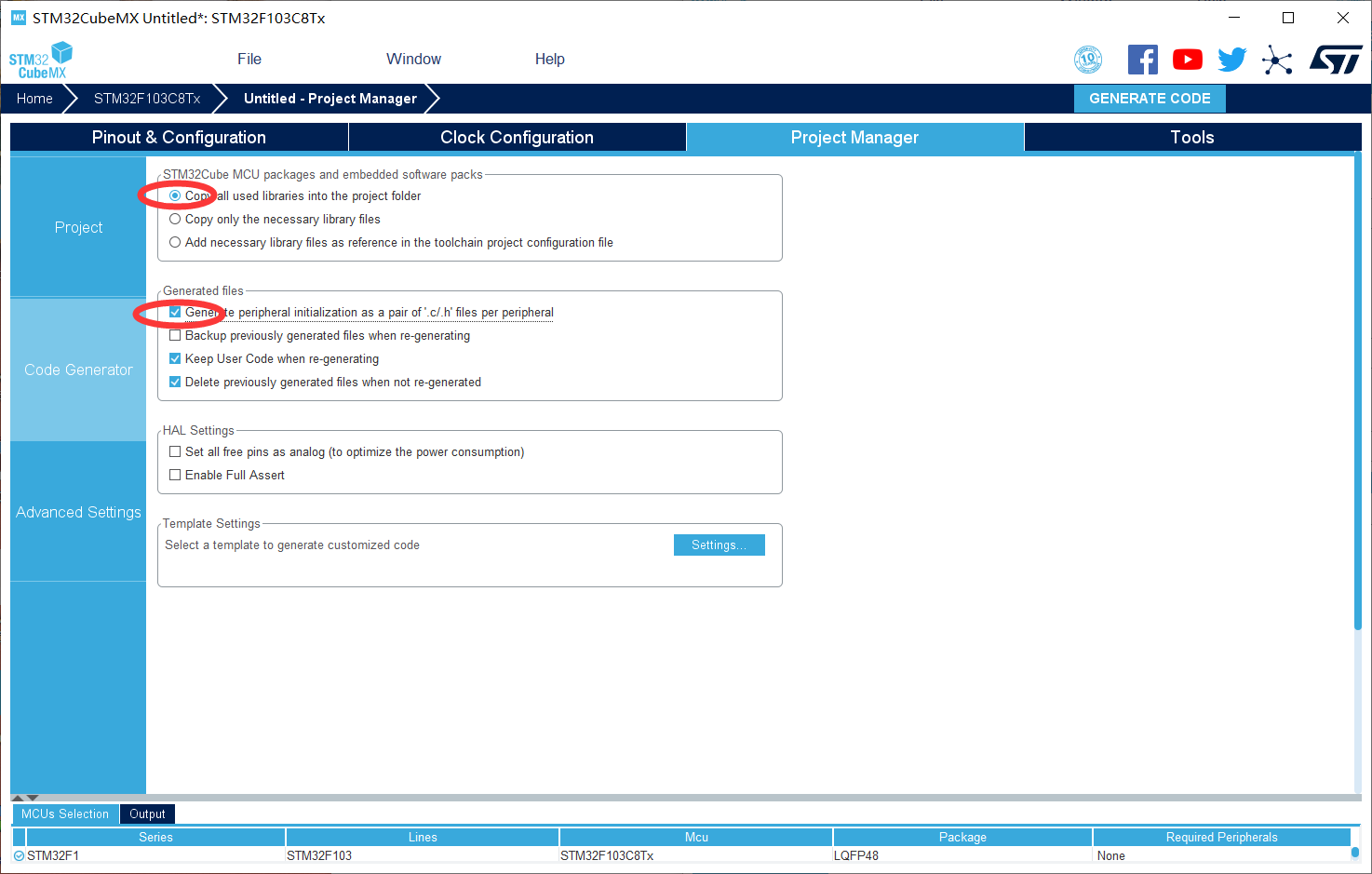1372x874 pixels.
Task: Open Advanced Settings side section
Action: 78,512
